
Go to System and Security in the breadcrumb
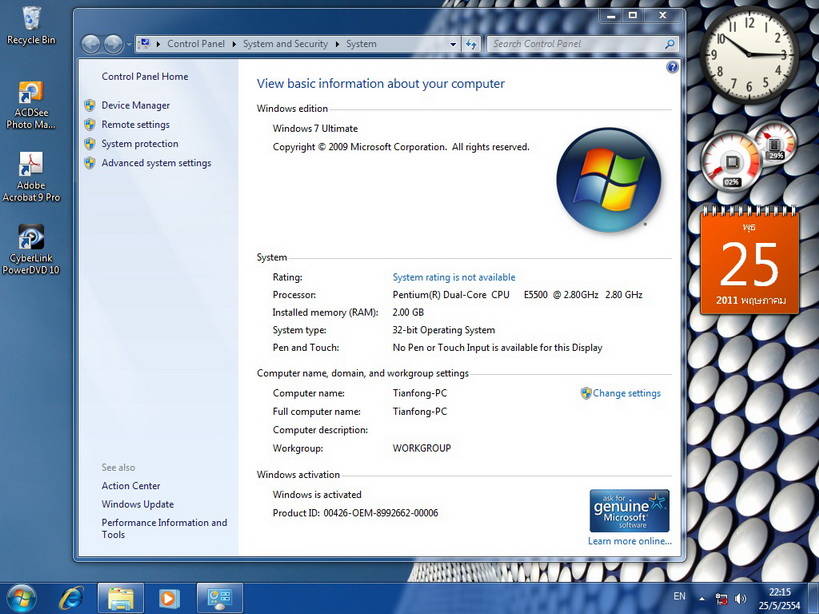(285, 44)
